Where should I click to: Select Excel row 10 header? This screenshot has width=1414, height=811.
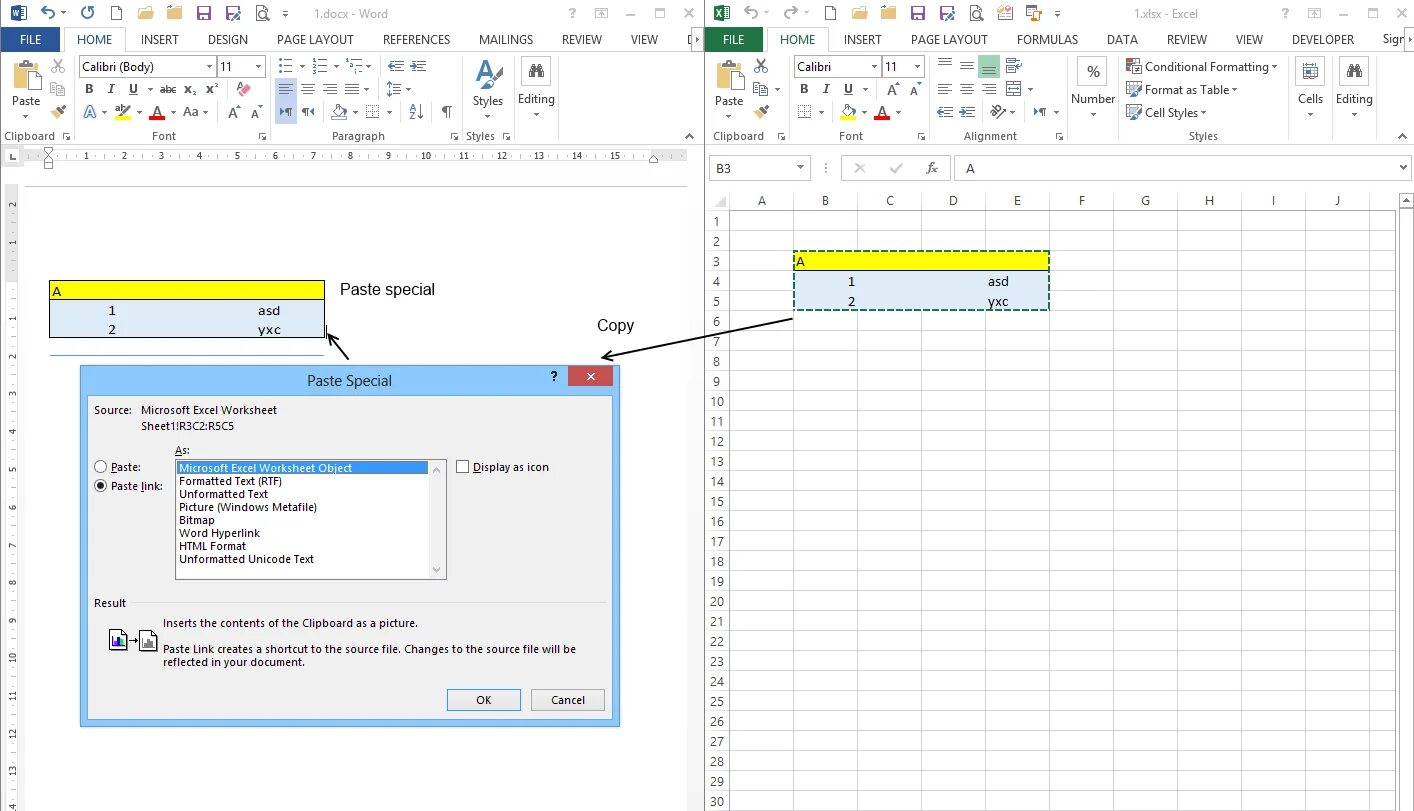coord(716,401)
